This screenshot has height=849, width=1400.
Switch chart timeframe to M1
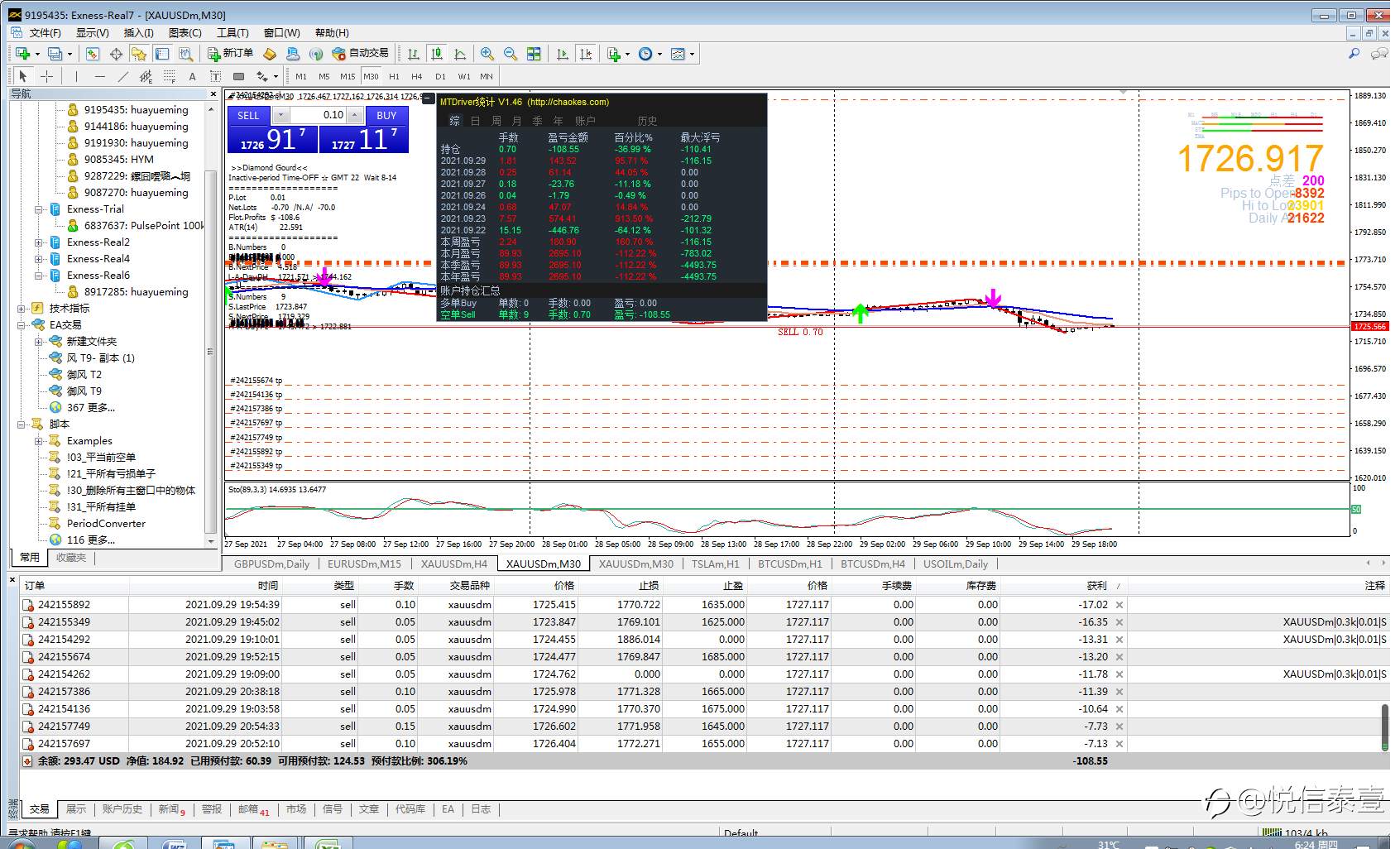(301, 76)
